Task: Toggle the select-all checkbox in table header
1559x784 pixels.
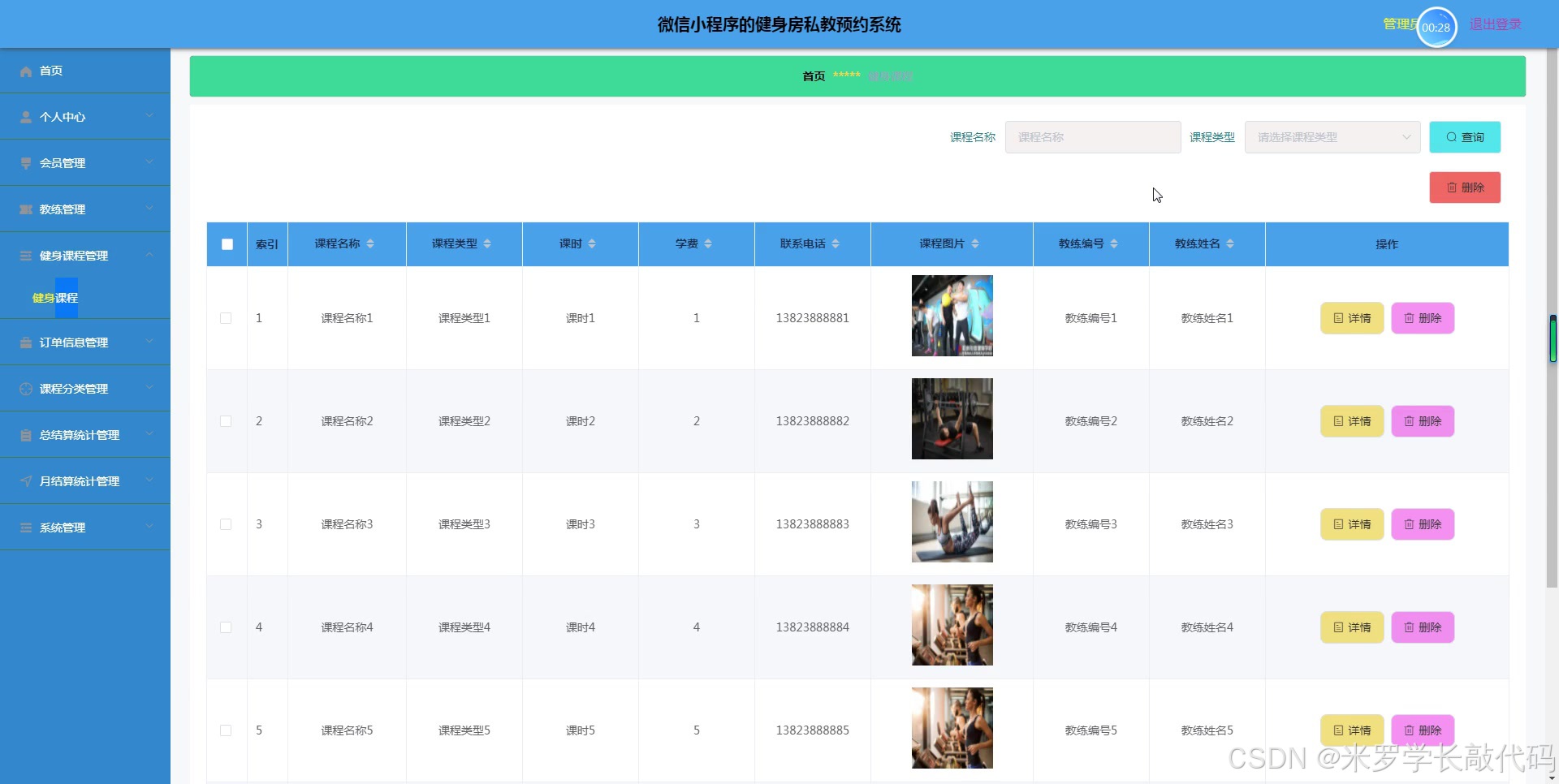Action: (227, 244)
